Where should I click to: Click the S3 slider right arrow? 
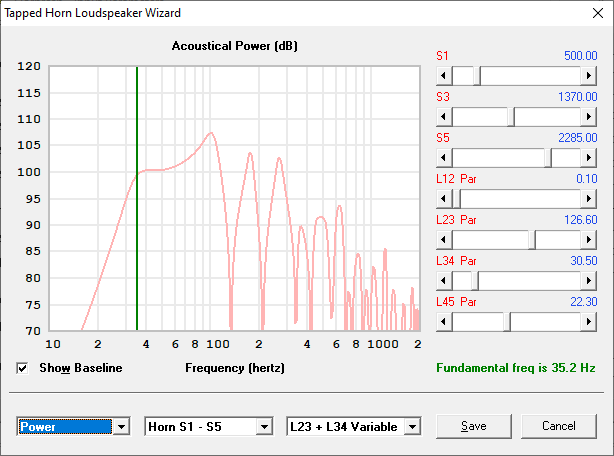(589, 117)
